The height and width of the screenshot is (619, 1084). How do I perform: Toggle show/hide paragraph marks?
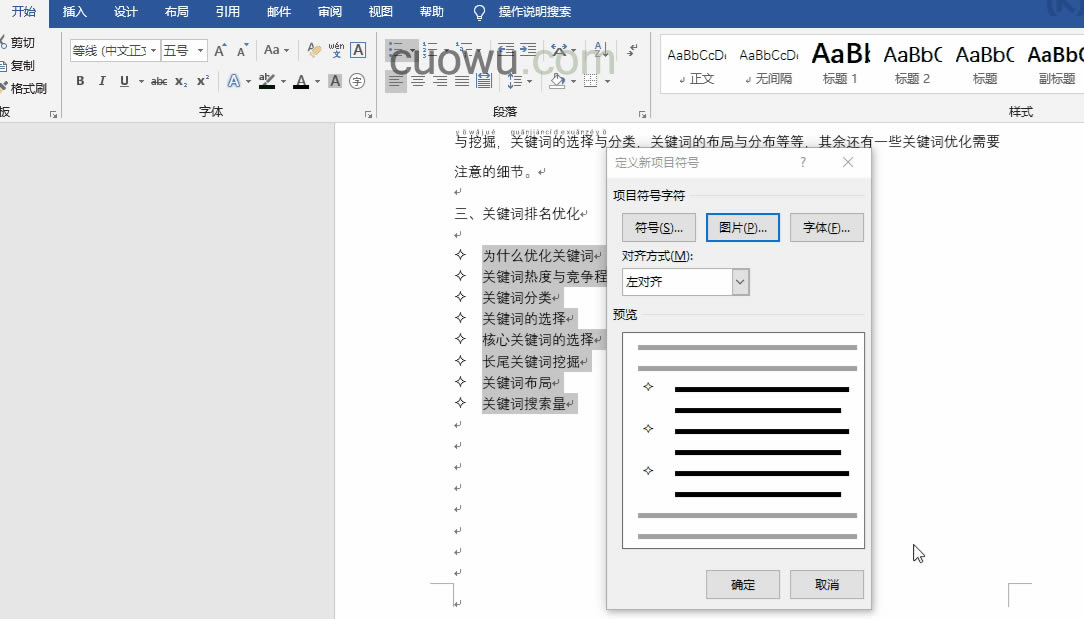pyautogui.click(x=633, y=49)
